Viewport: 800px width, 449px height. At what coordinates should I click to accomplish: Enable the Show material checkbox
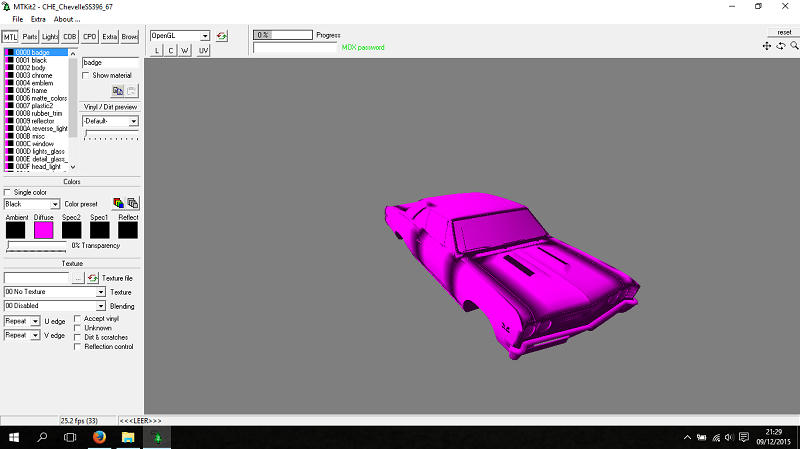tap(86, 75)
